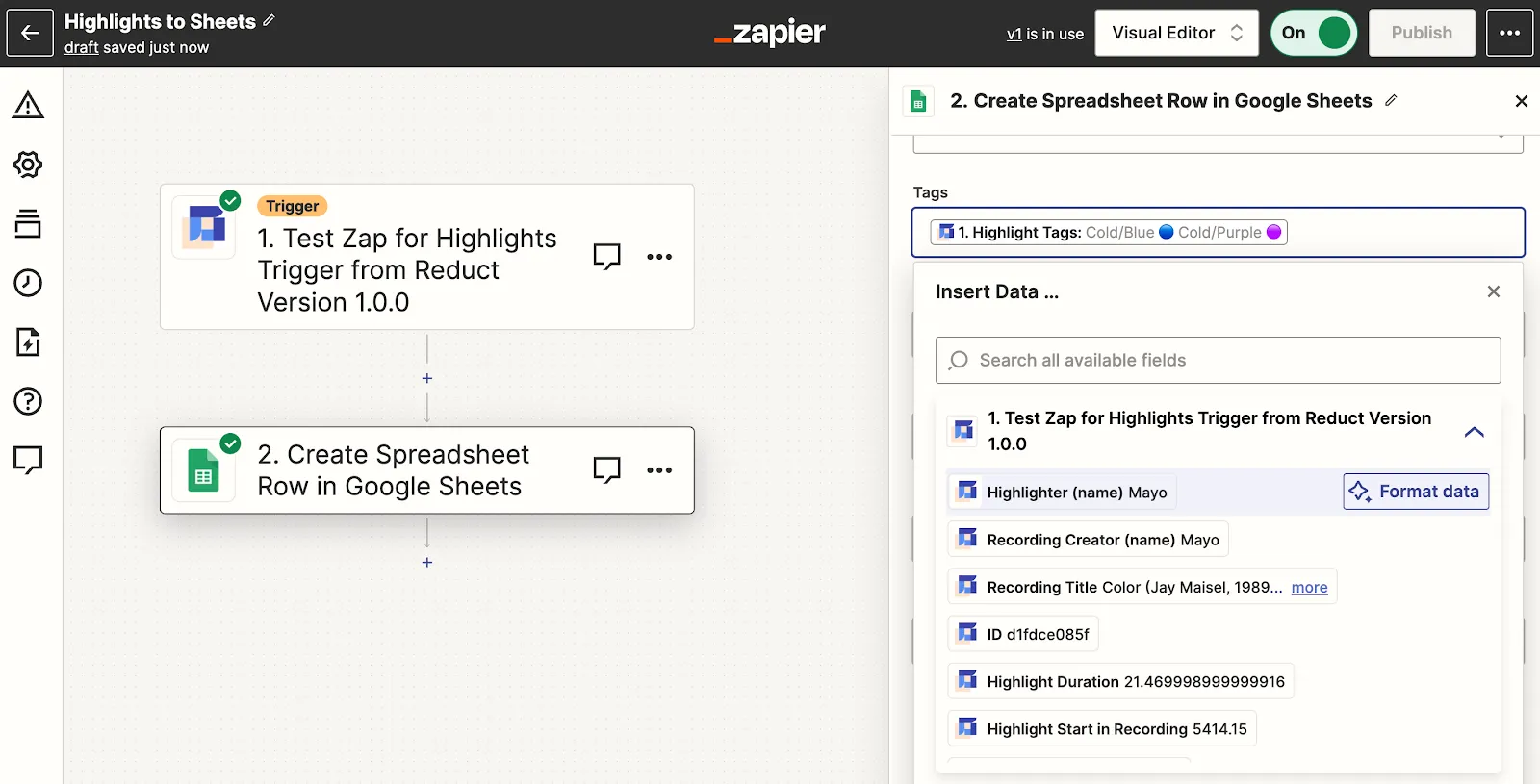Open the help question mark icon
1540x784 pixels.
click(x=28, y=401)
